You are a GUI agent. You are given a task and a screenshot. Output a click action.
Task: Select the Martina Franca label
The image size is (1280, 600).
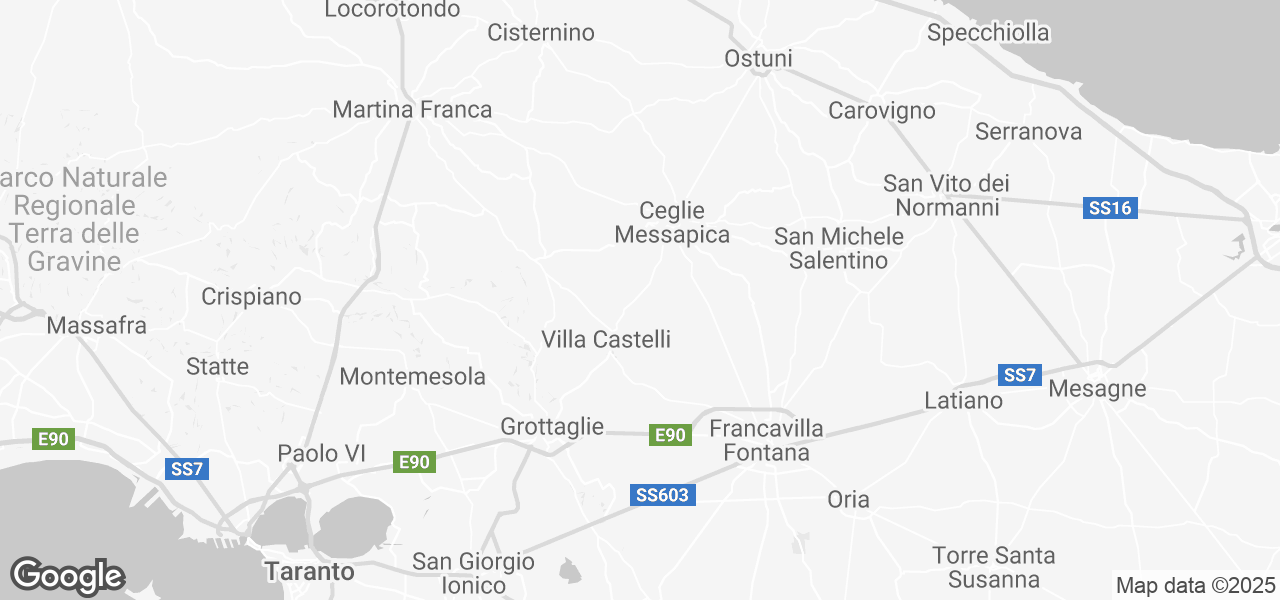tap(412, 109)
